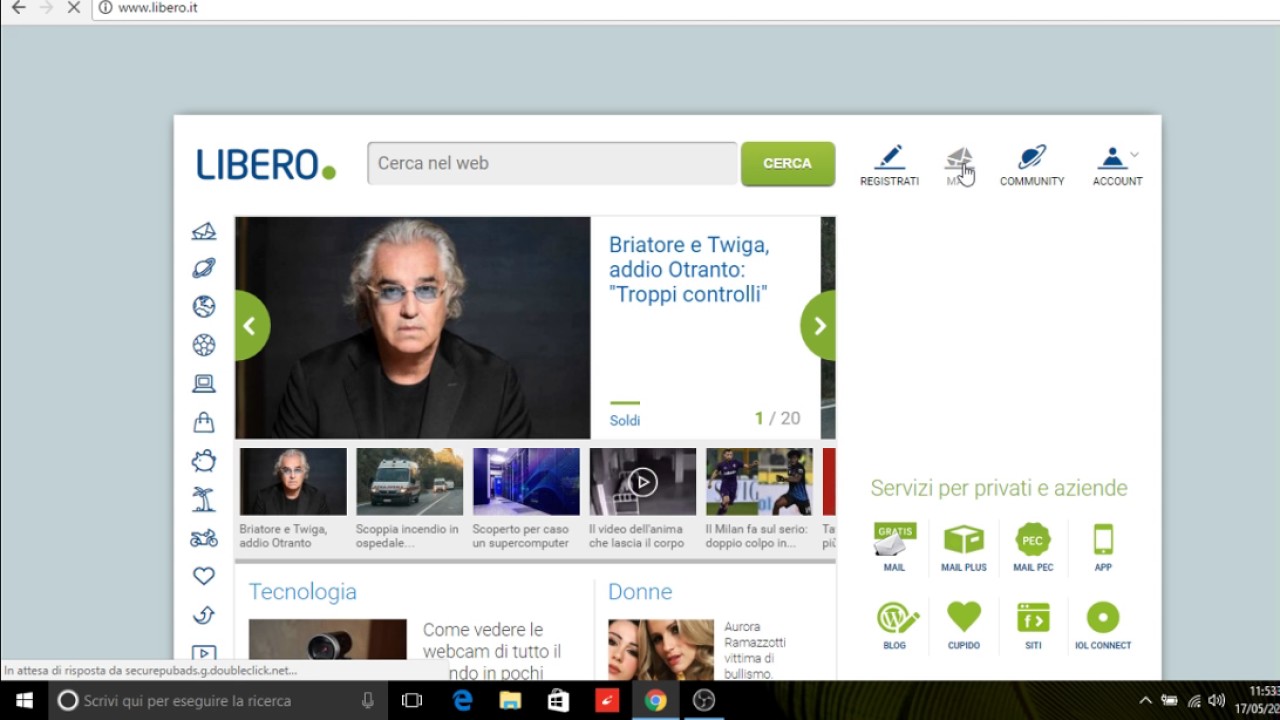The width and height of the screenshot is (1280, 720).
Task: Open File Explorer from the taskbar
Action: [510, 701]
